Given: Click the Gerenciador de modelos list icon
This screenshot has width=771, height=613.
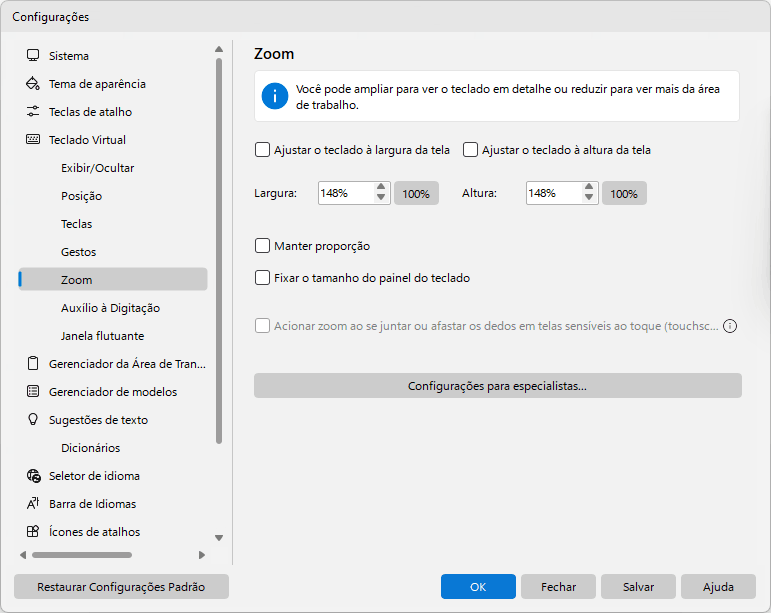Looking at the screenshot, I should coord(33,391).
